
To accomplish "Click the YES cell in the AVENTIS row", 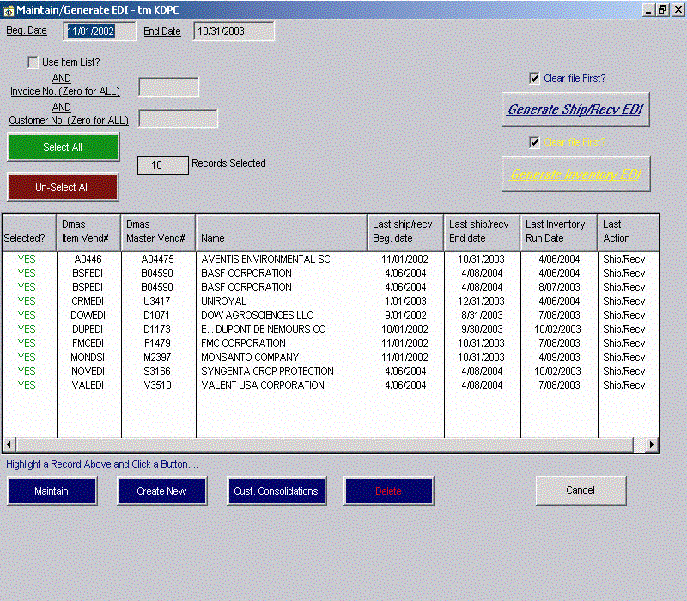I will 27,259.
